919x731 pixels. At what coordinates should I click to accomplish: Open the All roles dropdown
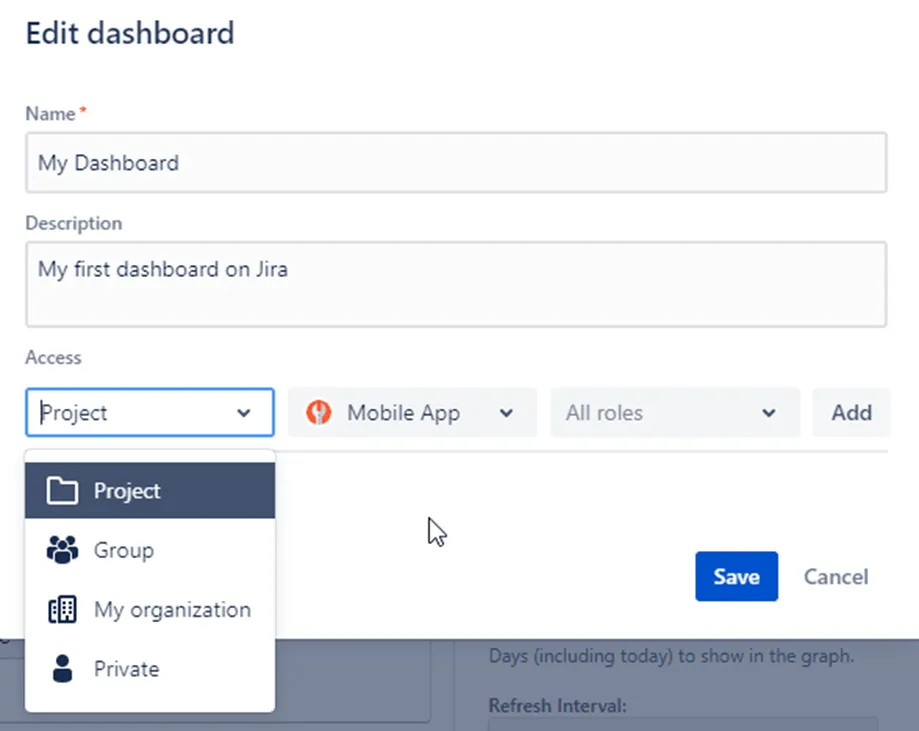point(675,413)
